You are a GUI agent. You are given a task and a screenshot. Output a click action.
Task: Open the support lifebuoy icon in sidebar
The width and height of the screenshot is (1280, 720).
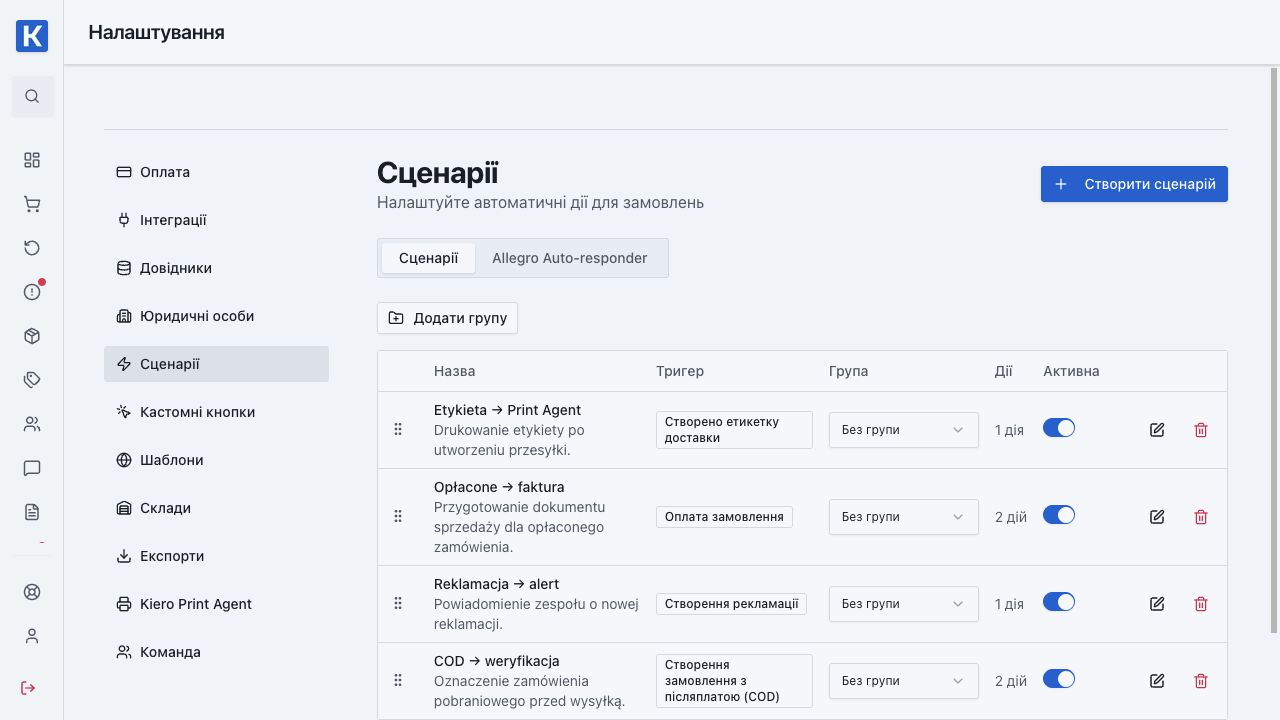[32, 592]
